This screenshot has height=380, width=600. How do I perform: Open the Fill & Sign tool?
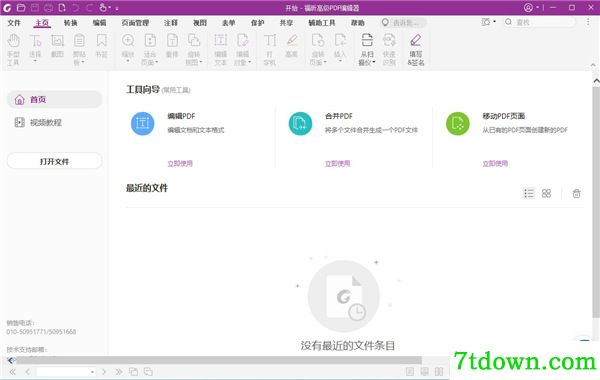416,50
